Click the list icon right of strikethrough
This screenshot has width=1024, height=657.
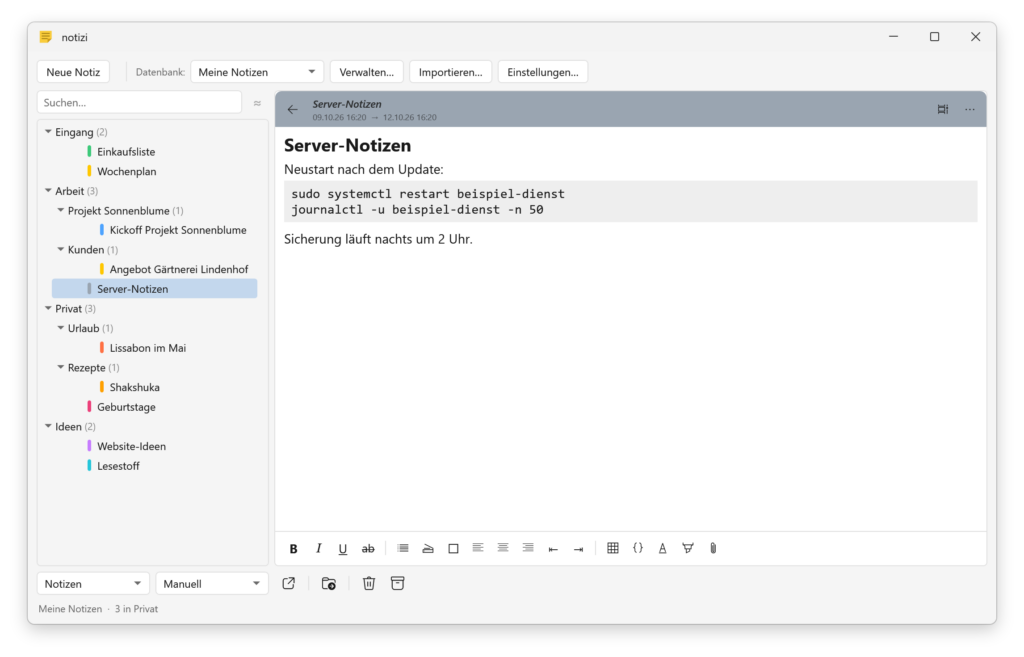[403, 549]
